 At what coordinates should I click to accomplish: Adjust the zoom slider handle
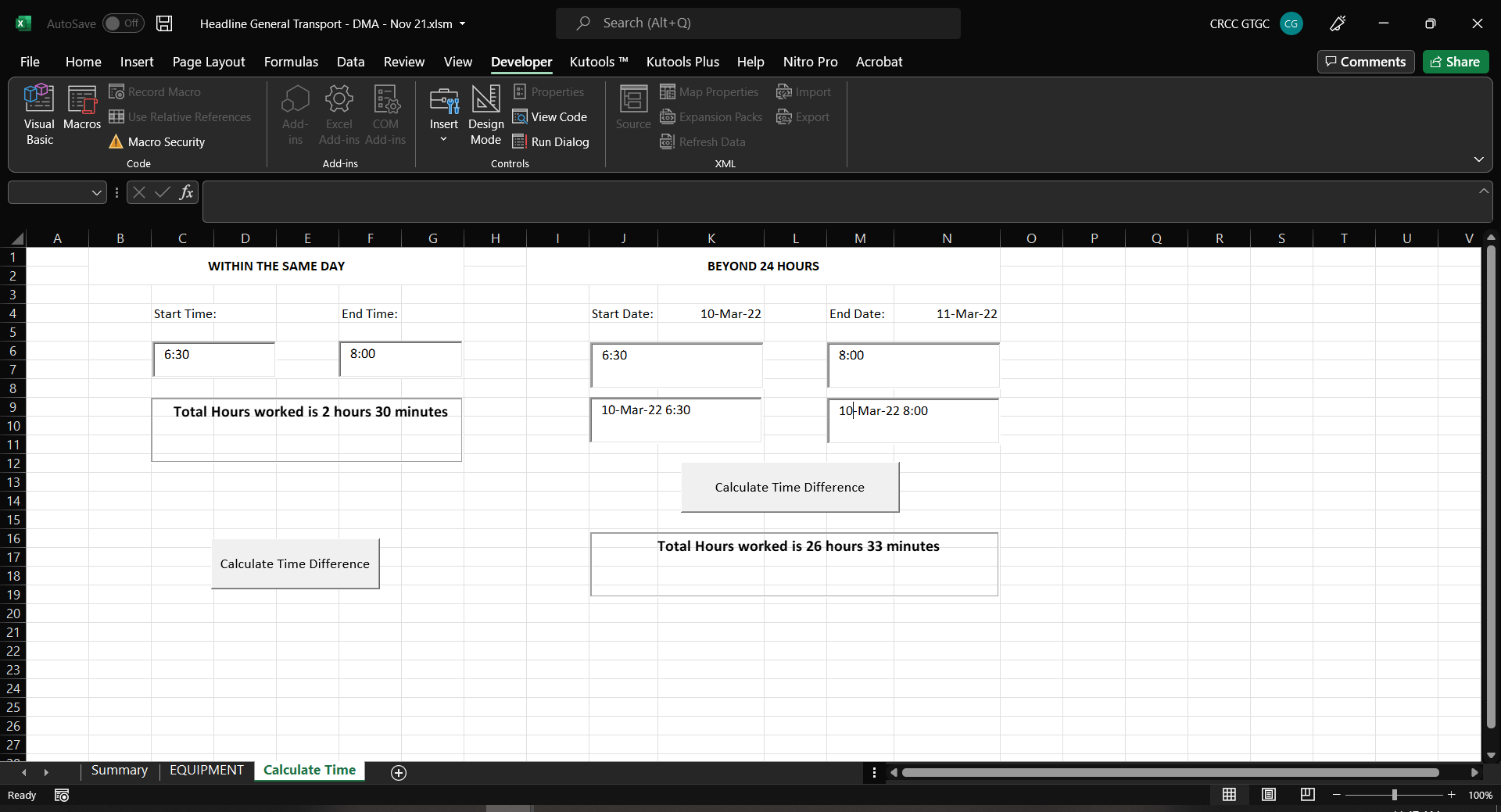tap(1394, 795)
